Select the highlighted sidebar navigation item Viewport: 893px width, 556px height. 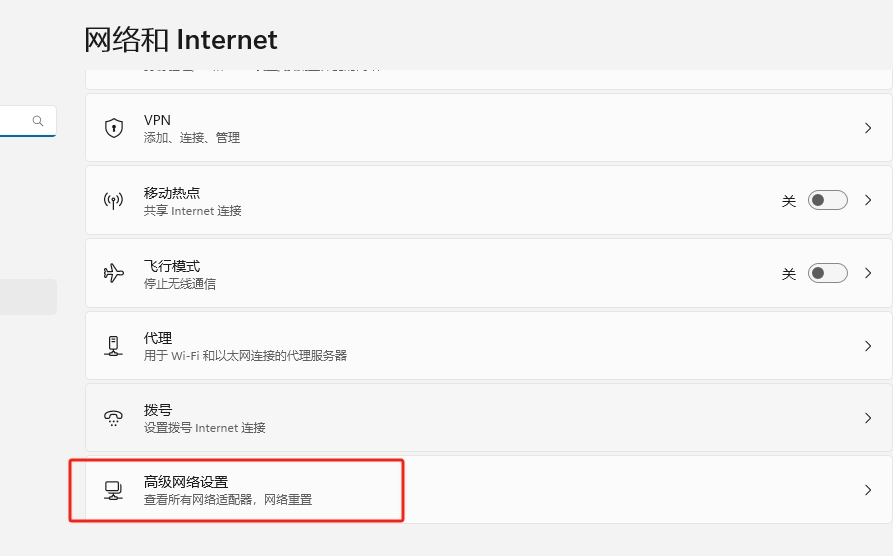tap(28, 297)
